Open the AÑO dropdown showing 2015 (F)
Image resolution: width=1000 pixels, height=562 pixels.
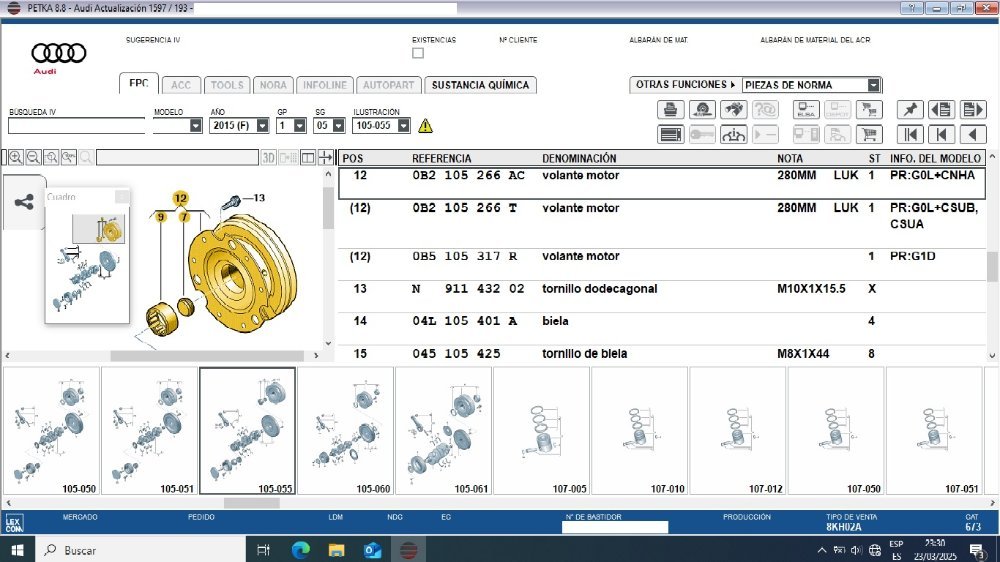pyautogui.click(x=262, y=126)
